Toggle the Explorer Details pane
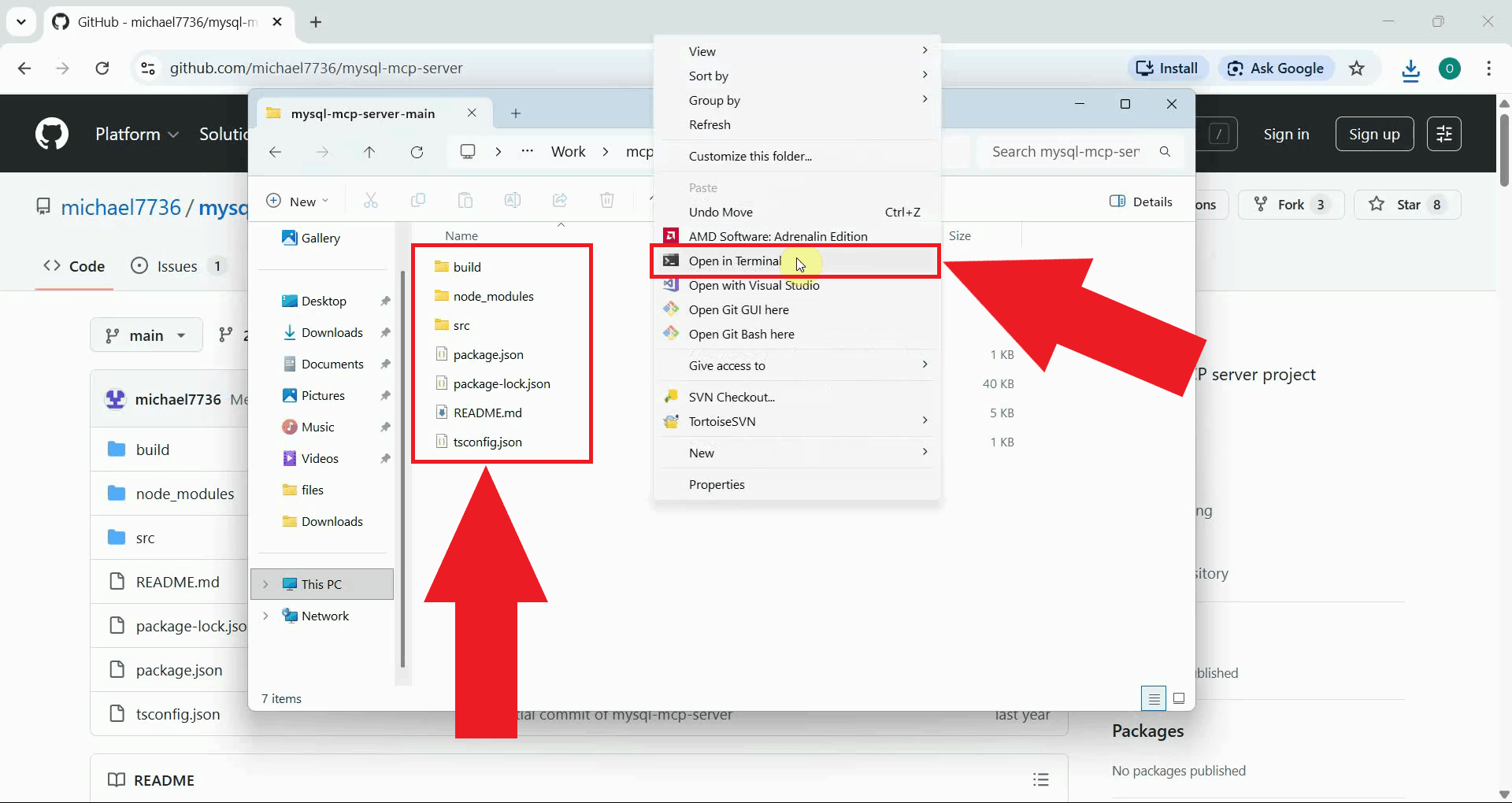This screenshot has height=803, width=1512. [1141, 202]
